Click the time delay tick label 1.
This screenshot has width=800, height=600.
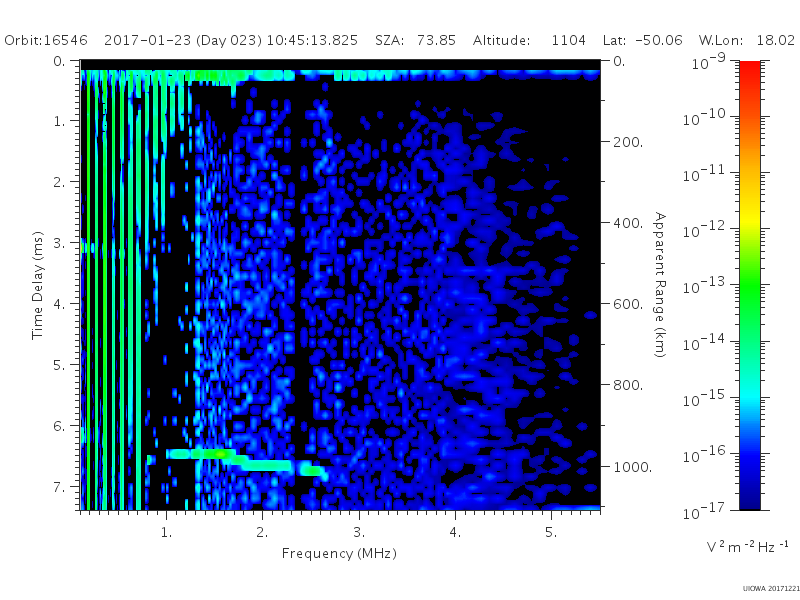point(60,121)
